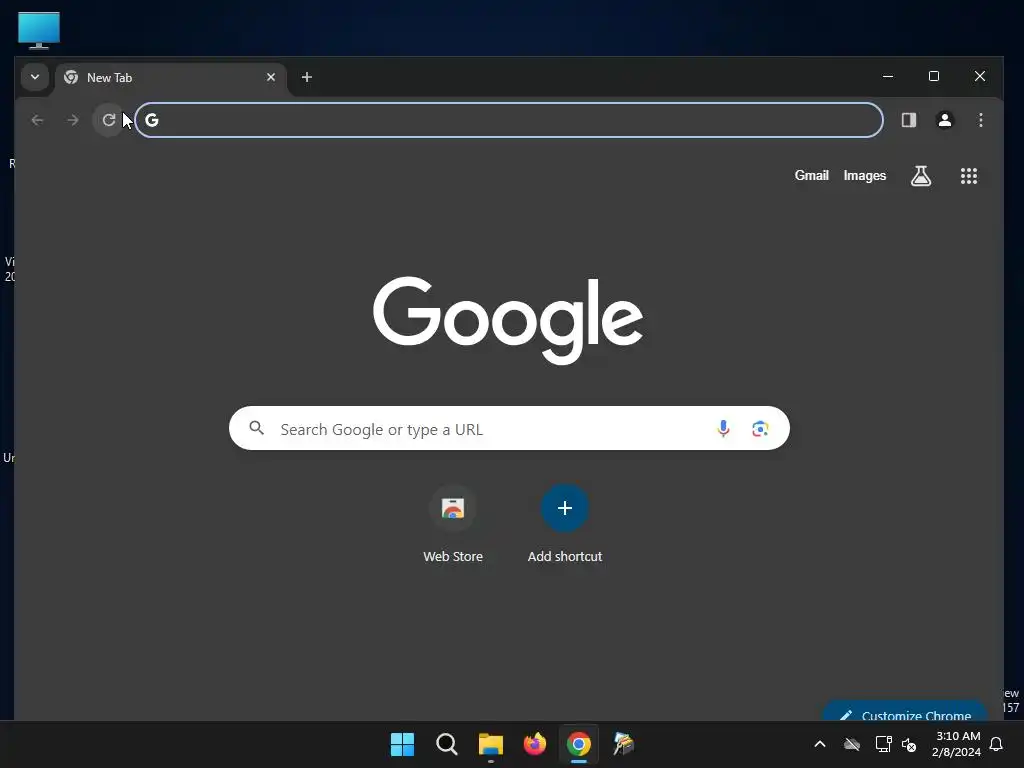Click the Search Google or type a URL box

tap(509, 428)
